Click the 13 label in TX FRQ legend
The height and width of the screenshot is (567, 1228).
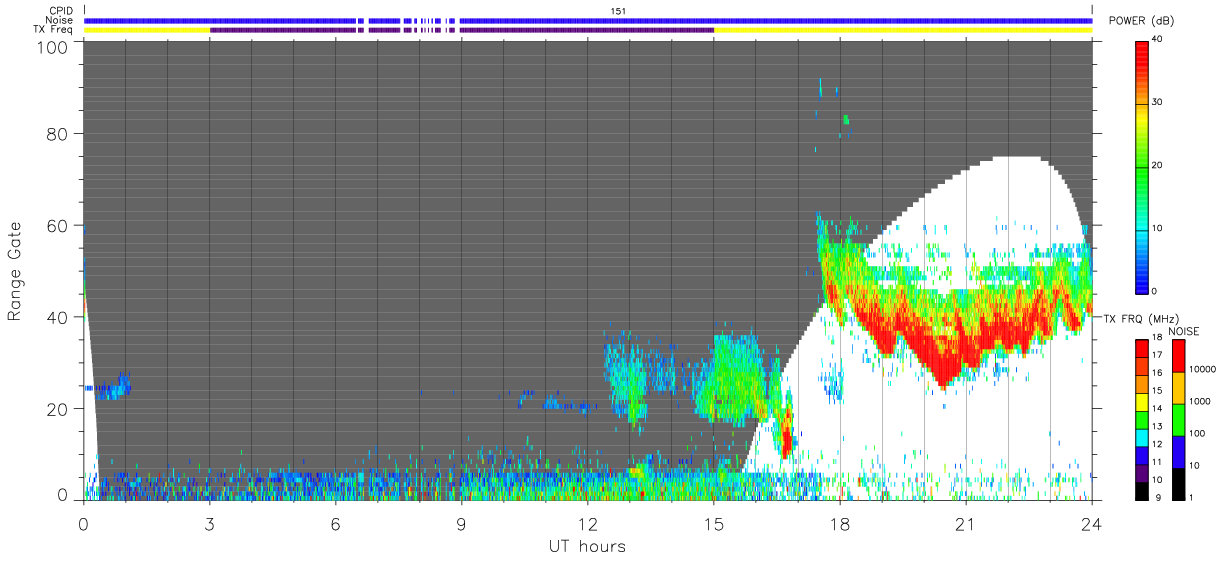tap(1157, 427)
